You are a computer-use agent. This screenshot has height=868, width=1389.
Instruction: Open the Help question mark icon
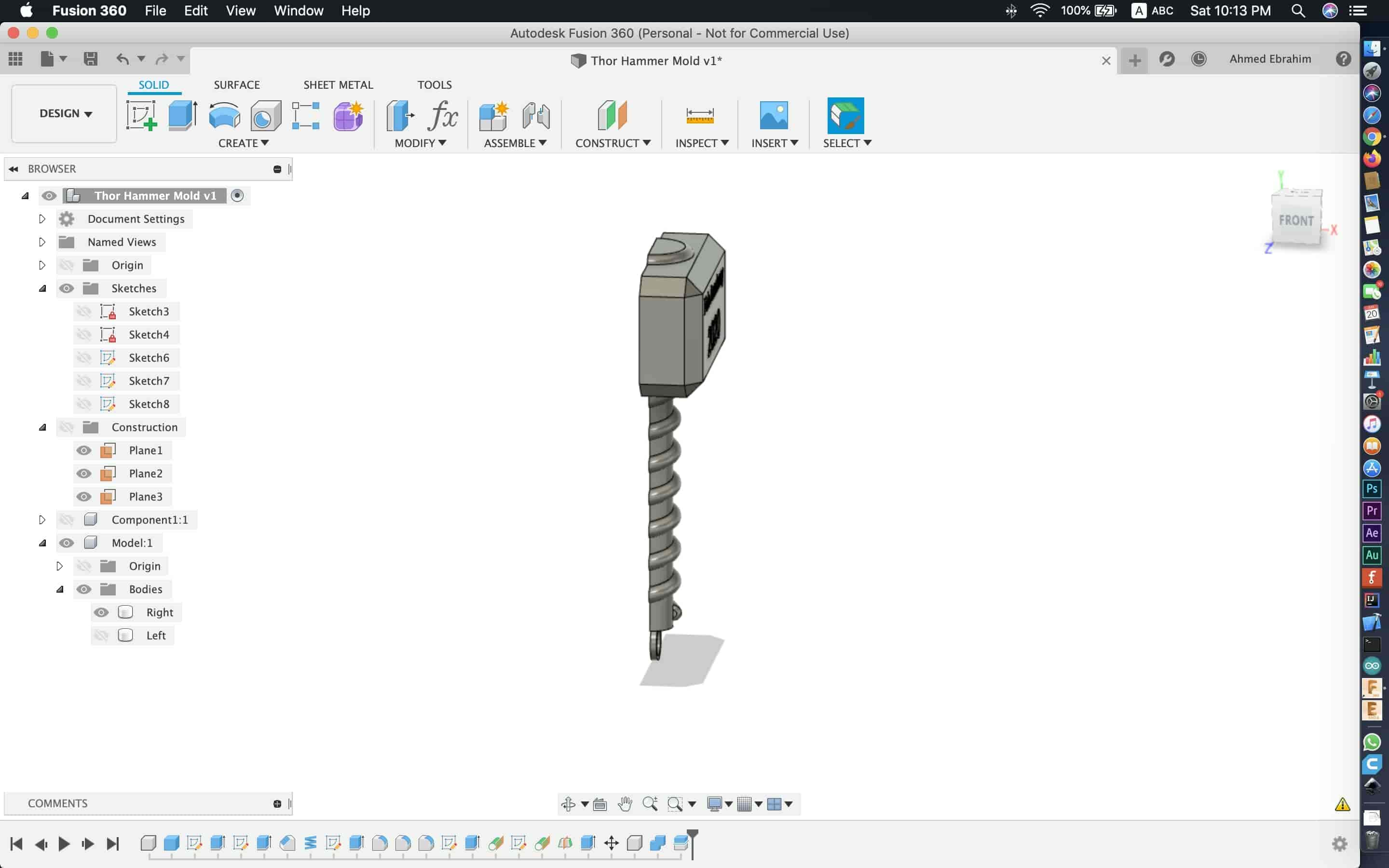click(x=1343, y=59)
